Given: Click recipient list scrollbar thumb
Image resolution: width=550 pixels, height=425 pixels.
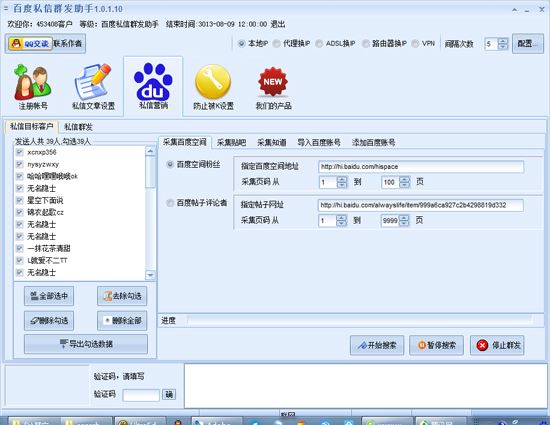Looking at the screenshot, I should coord(150,172).
